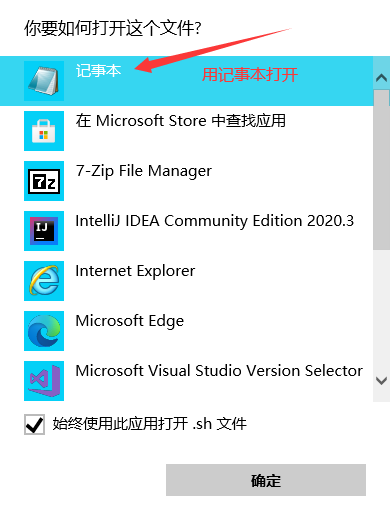390x520 pixels.
Task: Uncheck always open .sh files checkbox
Action: point(34,425)
